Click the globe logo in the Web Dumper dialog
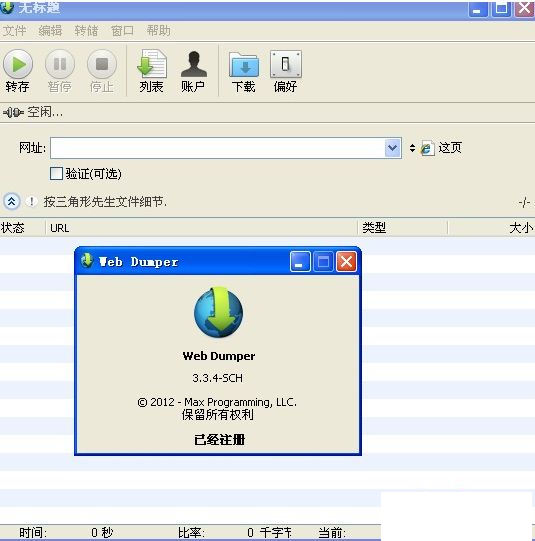 pyautogui.click(x=218, y=312)
